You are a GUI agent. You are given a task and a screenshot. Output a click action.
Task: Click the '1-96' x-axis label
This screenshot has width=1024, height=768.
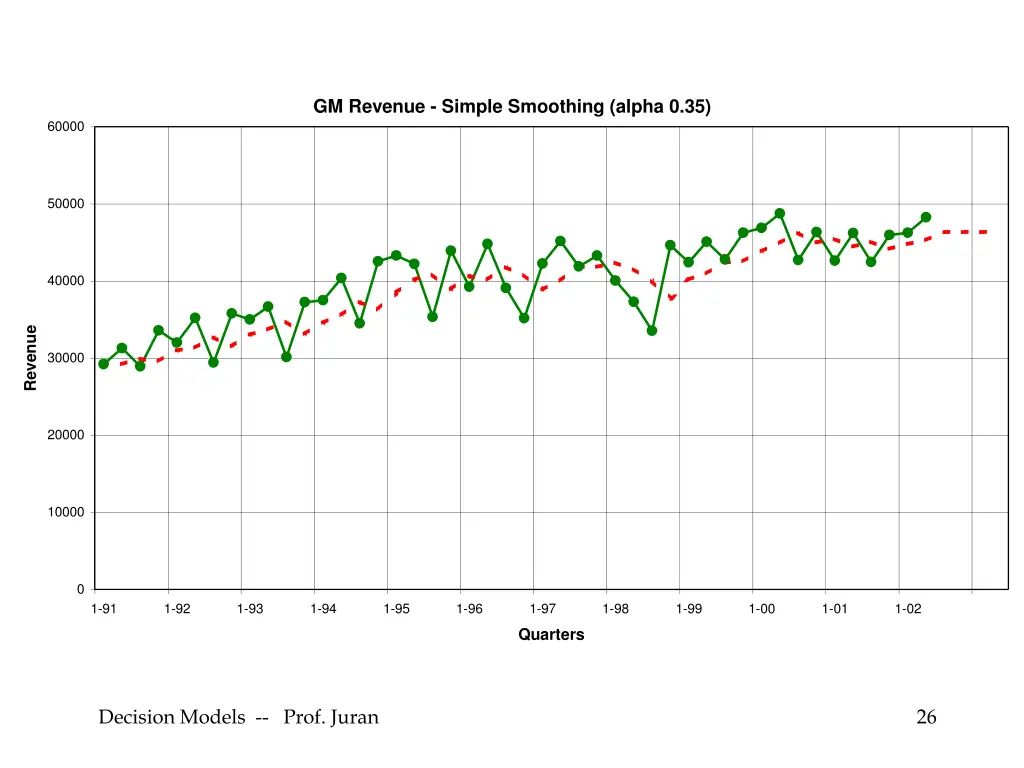(470, 609)
